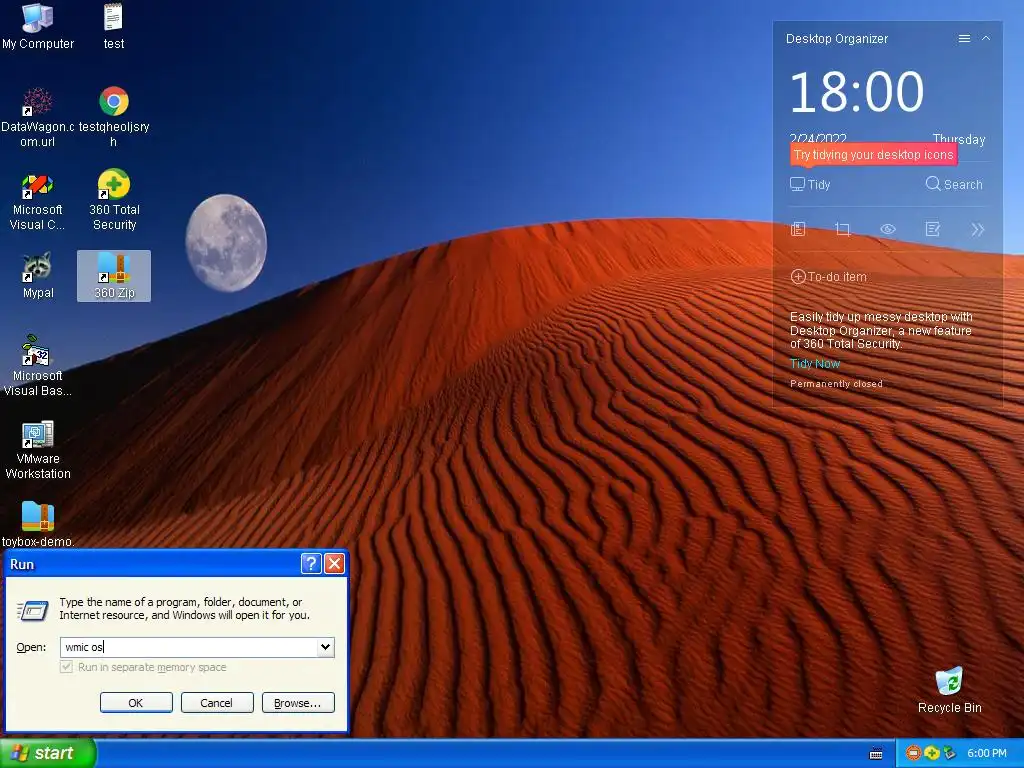
Task: Add a To-do item
Action: 829,277
